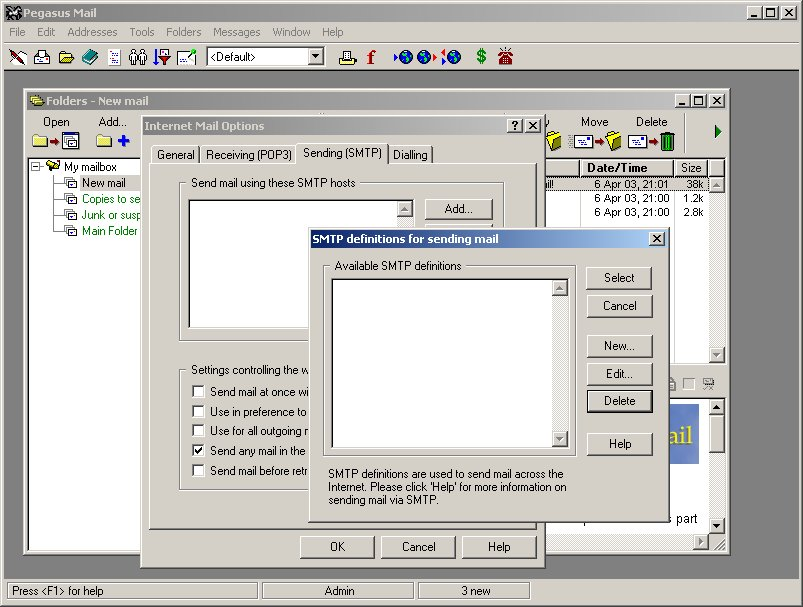
Task: Toggle the 'Send mail before retr' checkbox
Action: [x=199, y=471]
